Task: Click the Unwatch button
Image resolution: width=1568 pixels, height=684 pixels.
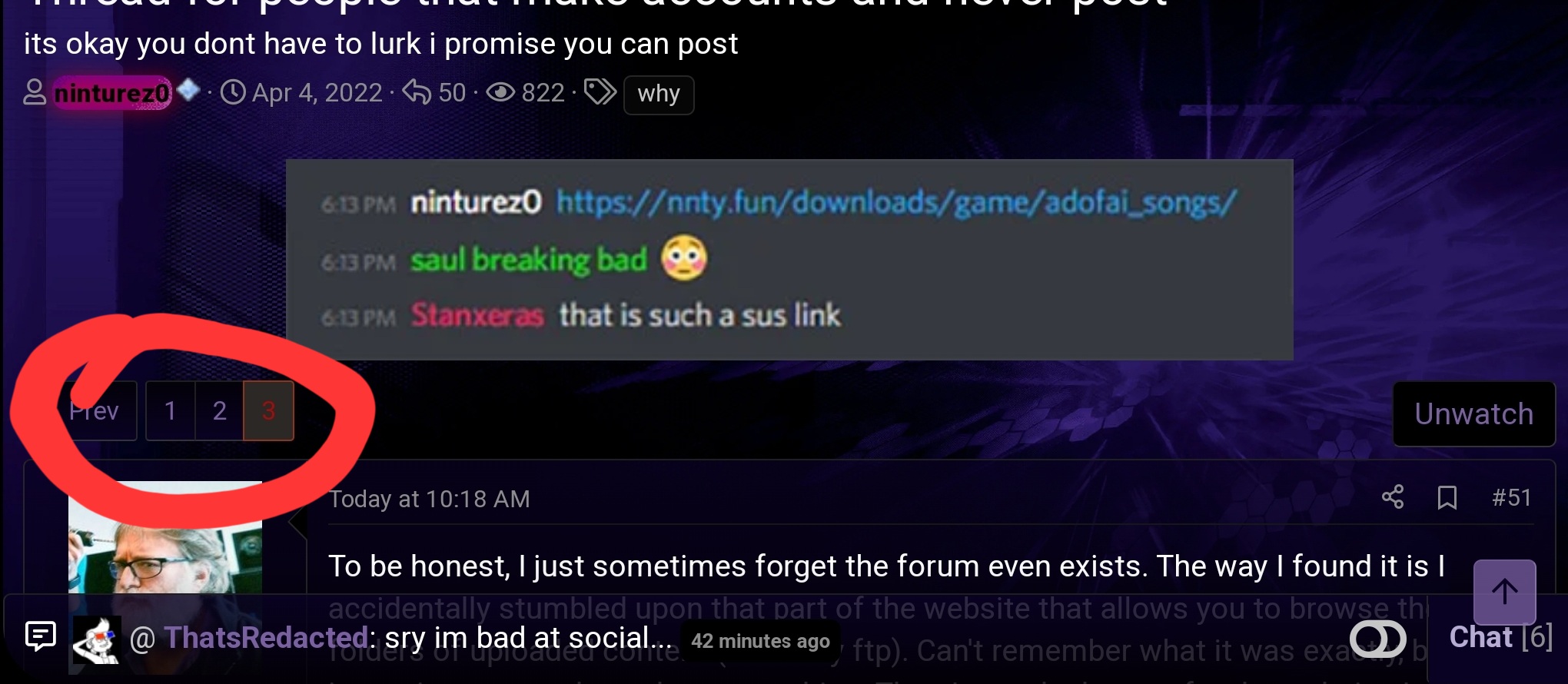Action: [1474, 413]
